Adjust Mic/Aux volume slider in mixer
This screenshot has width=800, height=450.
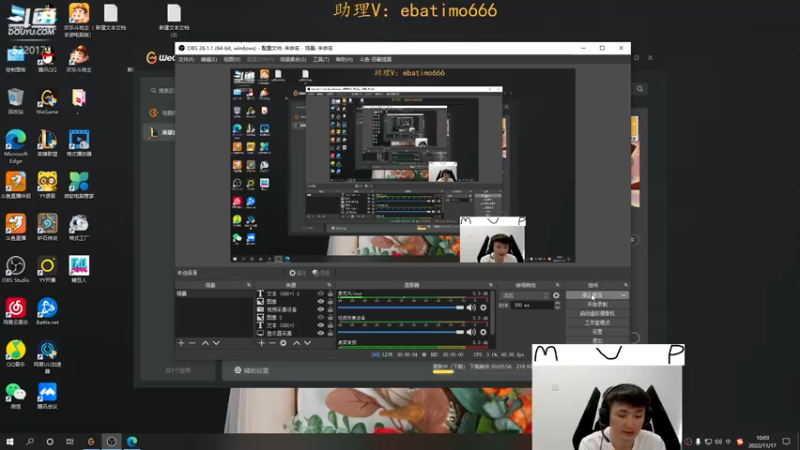[x=401, y=307]
